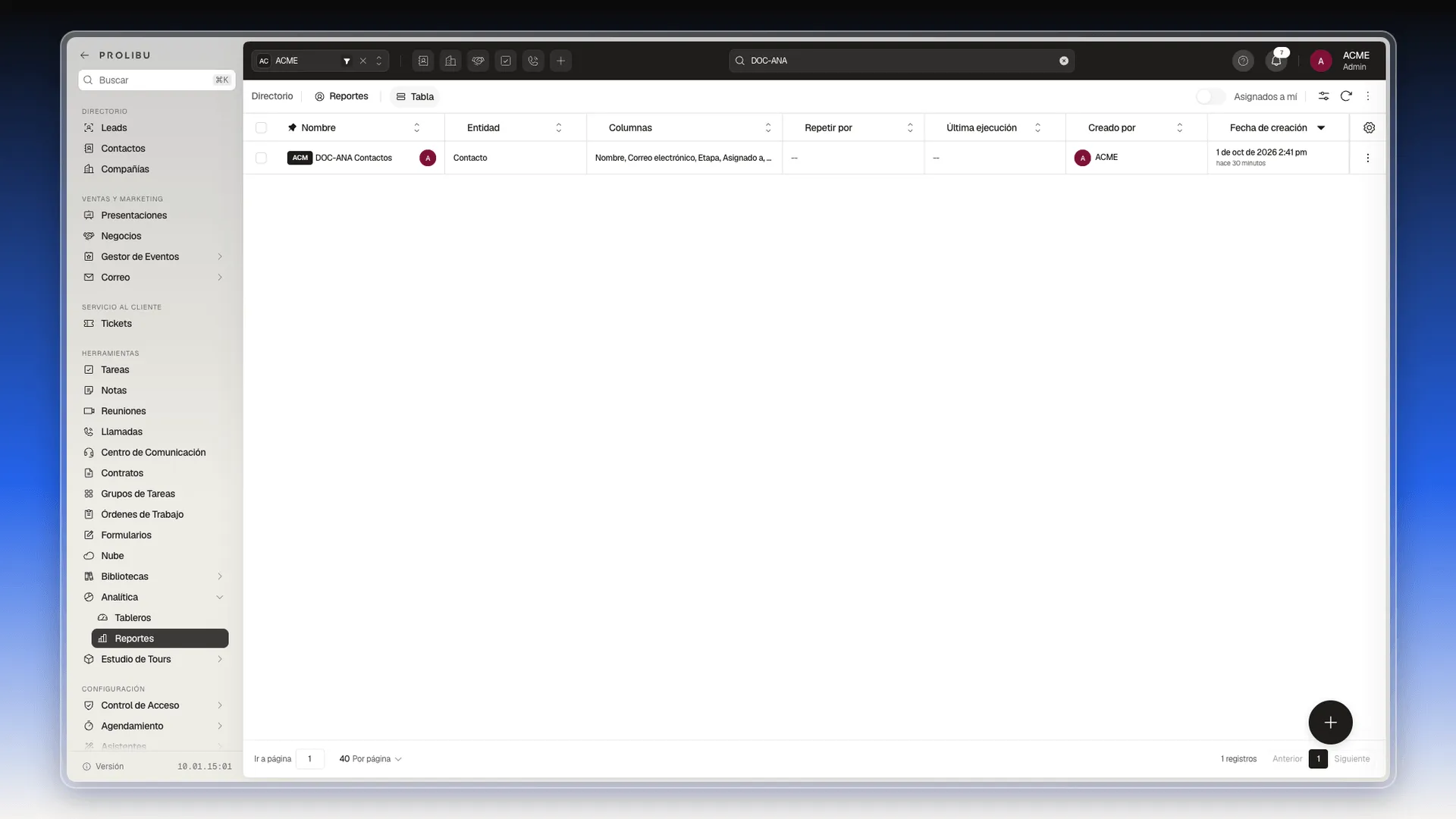This screenshot has height=819, width=1456.
Task: Open the filter sliders icon
Action: click(x=1323, y=96)
